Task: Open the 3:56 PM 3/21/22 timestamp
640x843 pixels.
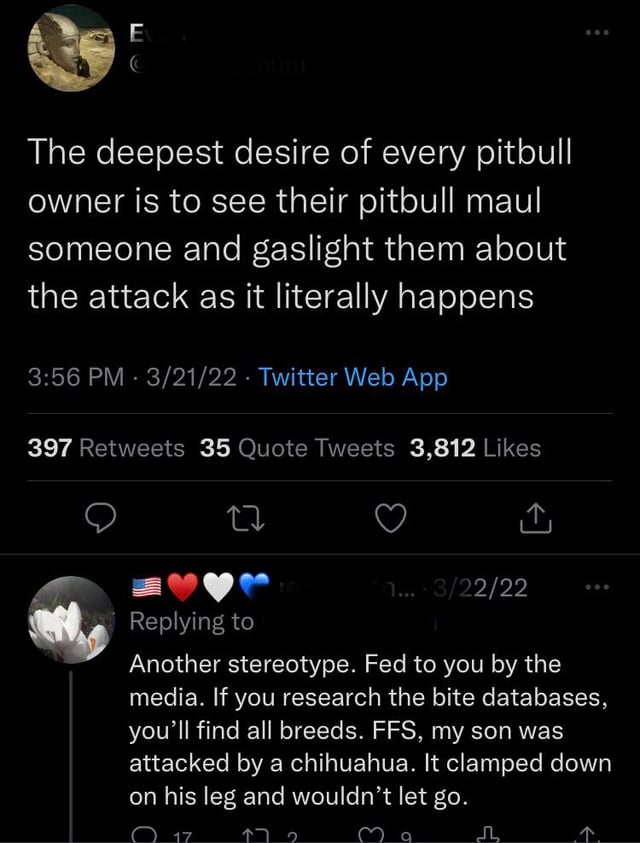Action: click(132, 377)
